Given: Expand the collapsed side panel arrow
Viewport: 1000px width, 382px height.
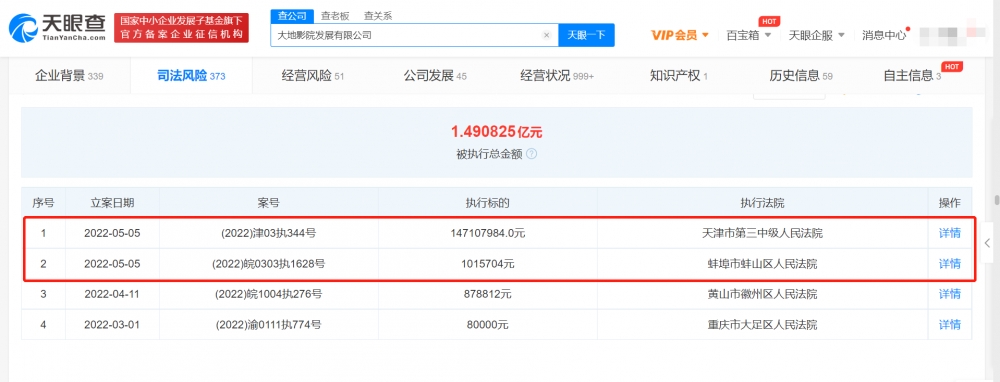Looking at the screenshot, I should pyautogui.click(x=987, y=242).
